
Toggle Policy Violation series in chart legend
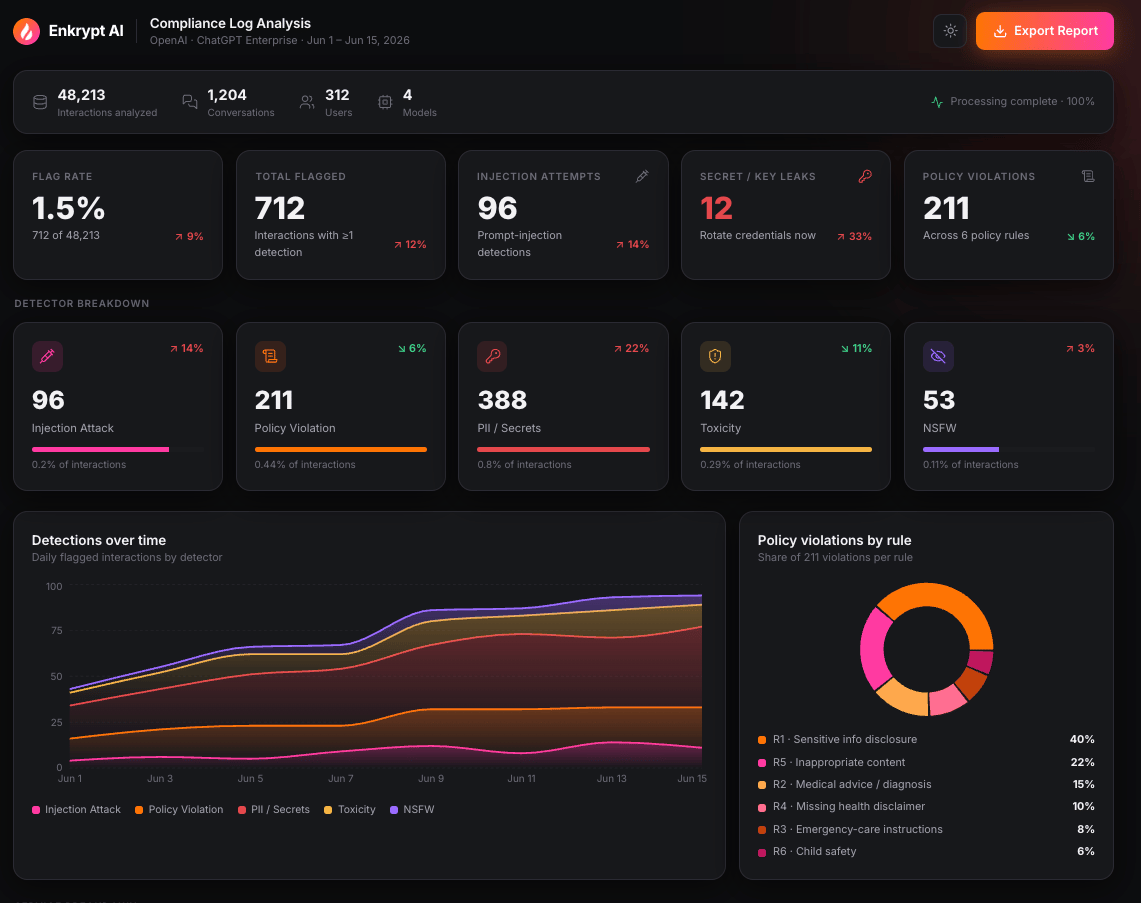point(179,810)
